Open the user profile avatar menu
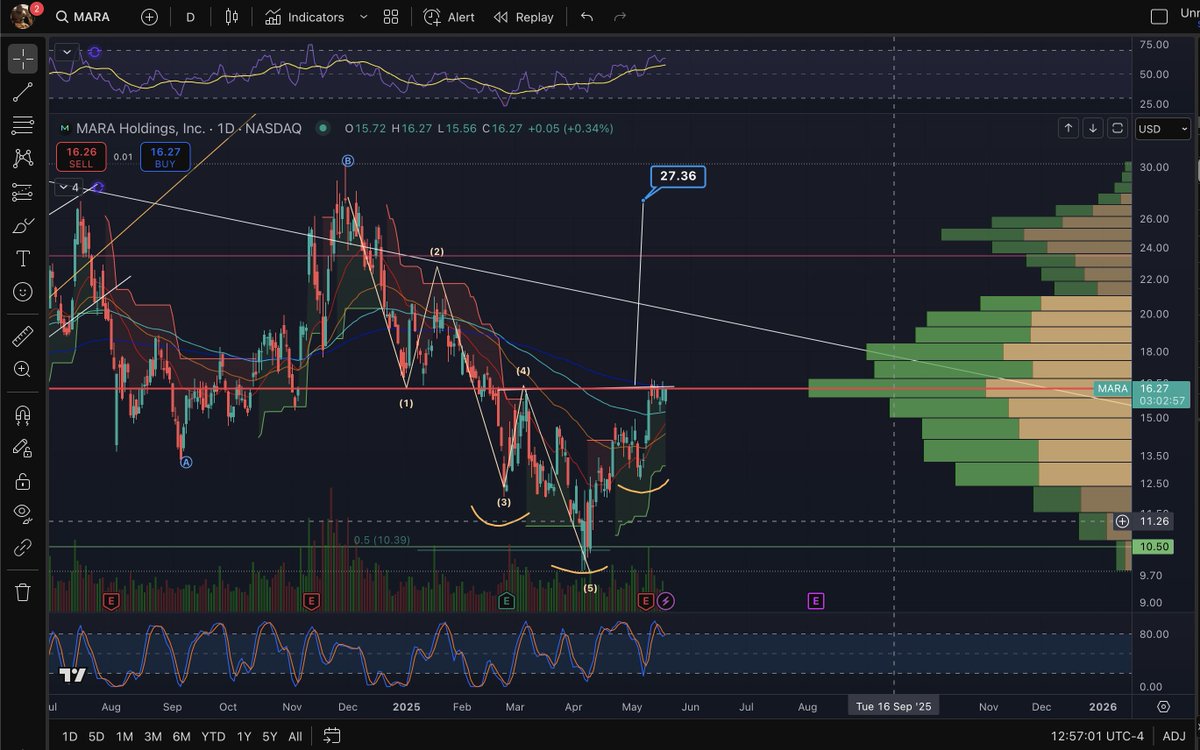This screenshot has height=750, width=1200. pos(22,16)
